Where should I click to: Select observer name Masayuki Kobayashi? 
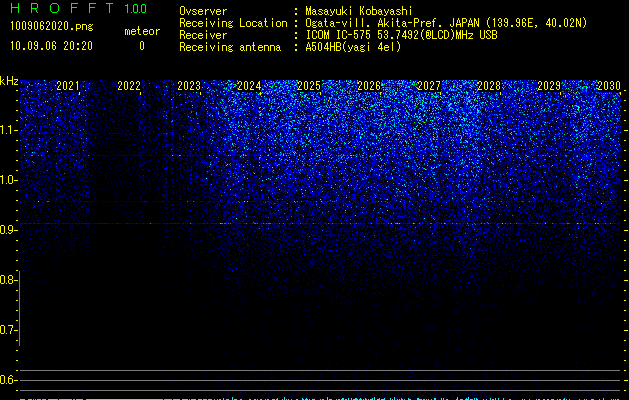tap(359, 11)
